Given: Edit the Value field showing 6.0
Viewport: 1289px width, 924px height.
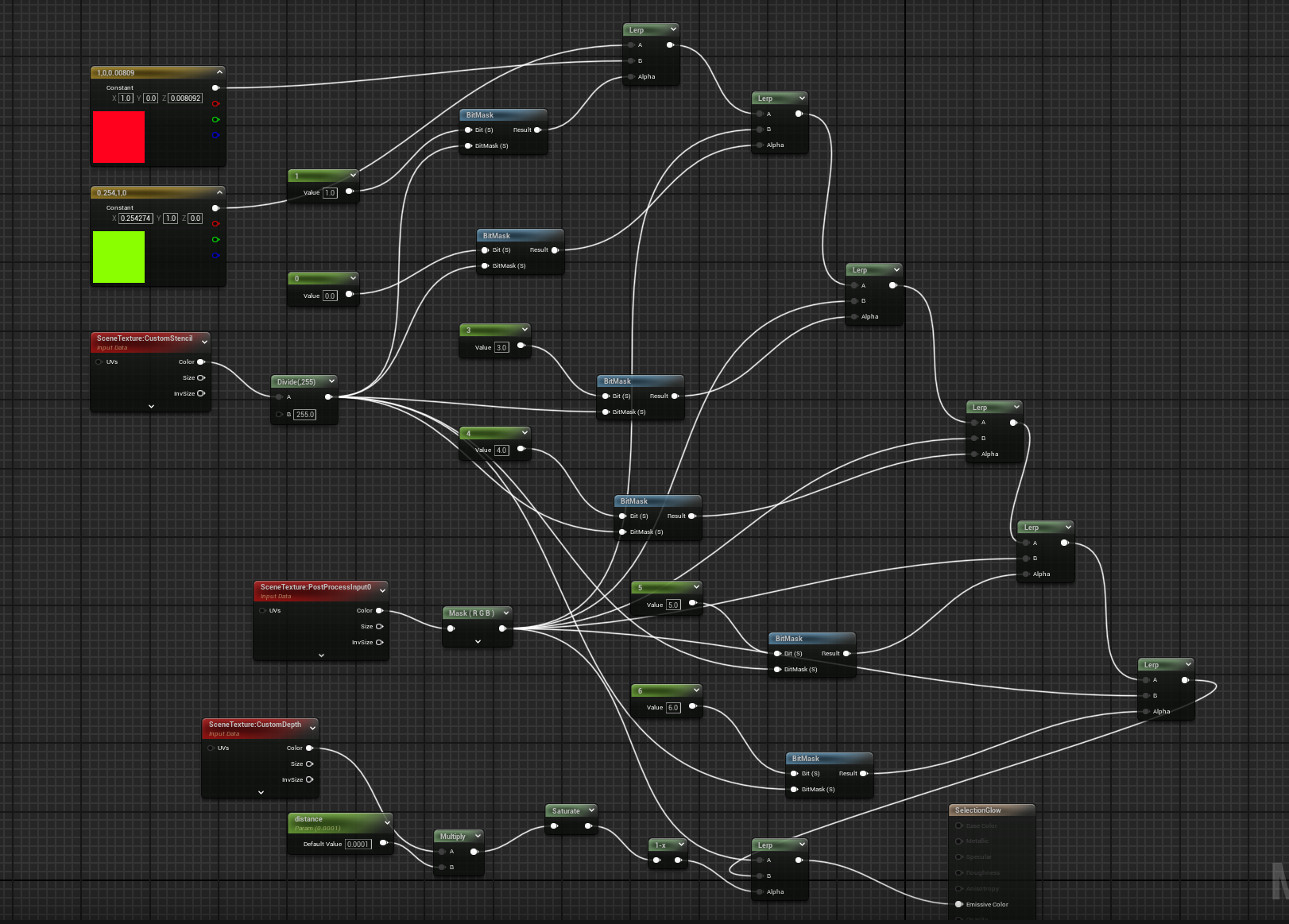Looking at the screenshot, I should pos(673,708).
